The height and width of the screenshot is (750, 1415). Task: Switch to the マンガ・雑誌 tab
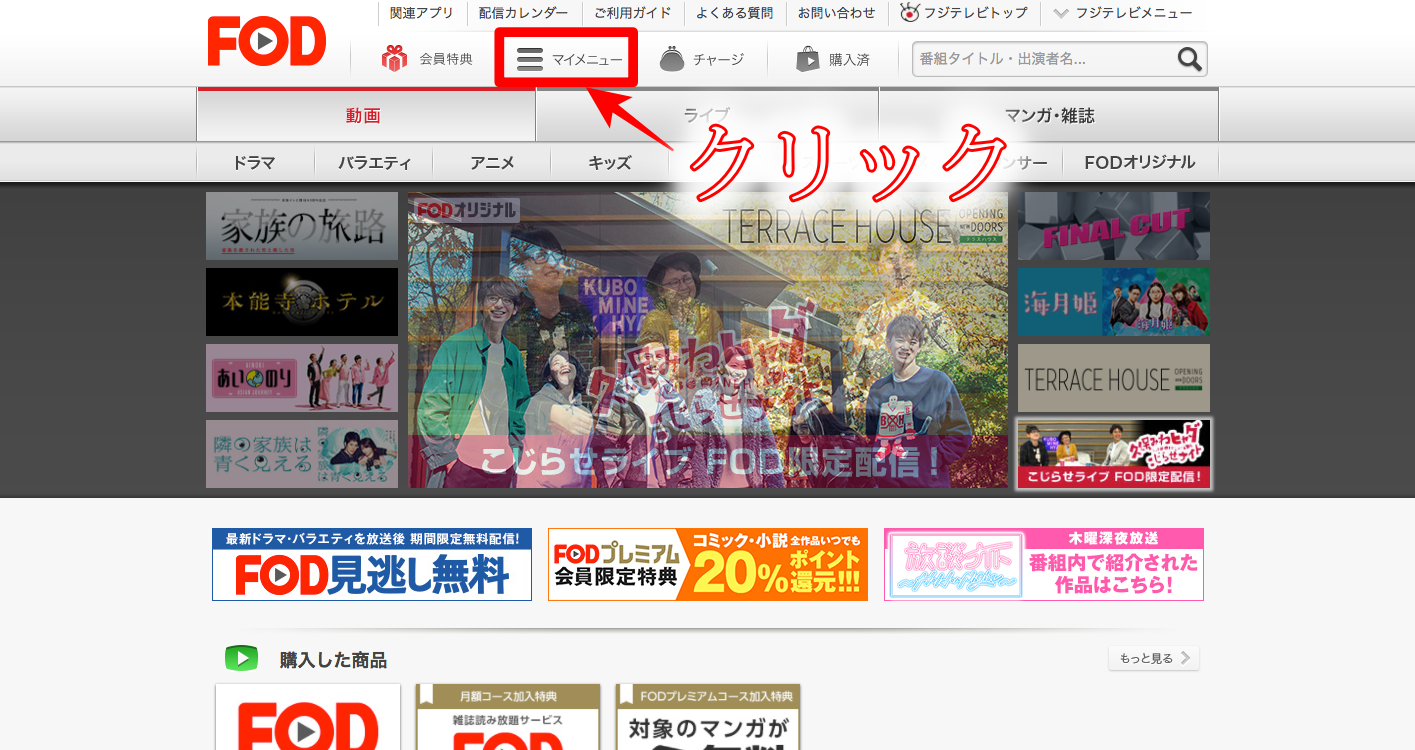[1049, 115]
